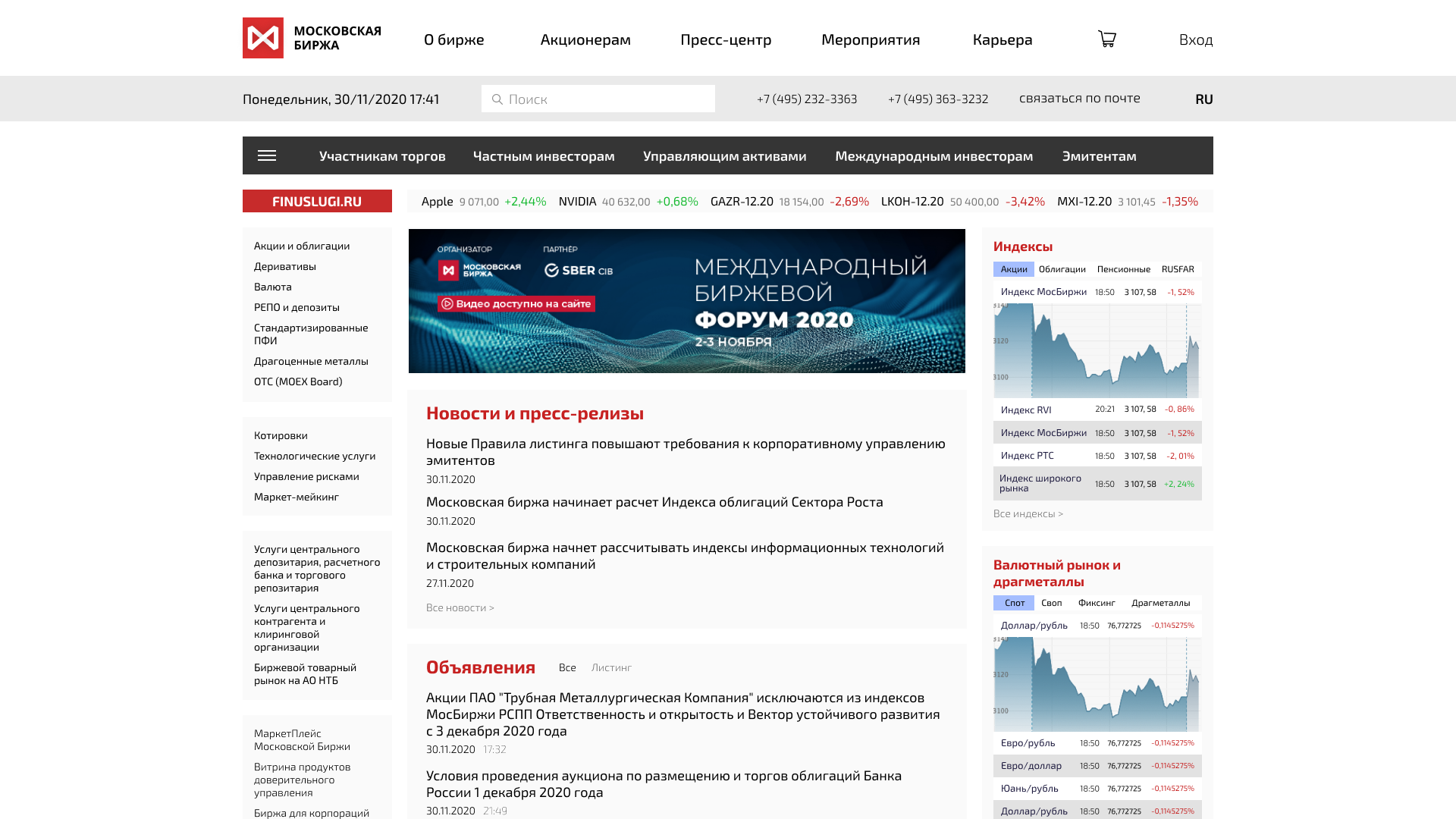Select the 'Листинг' filter in Объявления
1456x819 pixels.
pos(611,667)
